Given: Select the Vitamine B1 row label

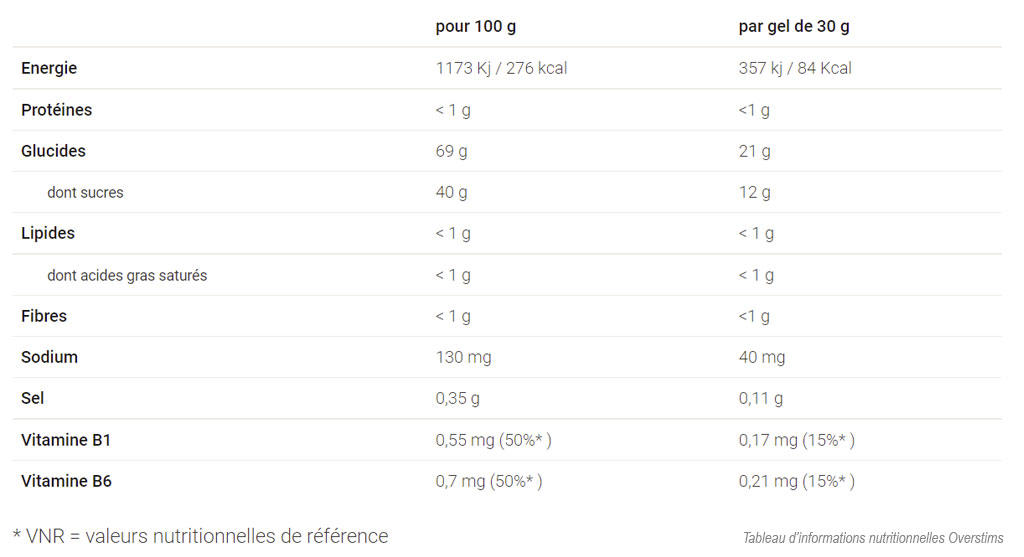Looking at the screenshot, I should [65, 440].
